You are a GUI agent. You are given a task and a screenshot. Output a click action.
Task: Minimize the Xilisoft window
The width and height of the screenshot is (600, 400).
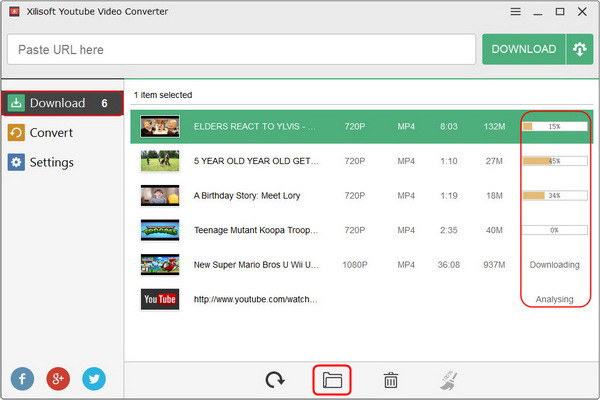[538, 12]
